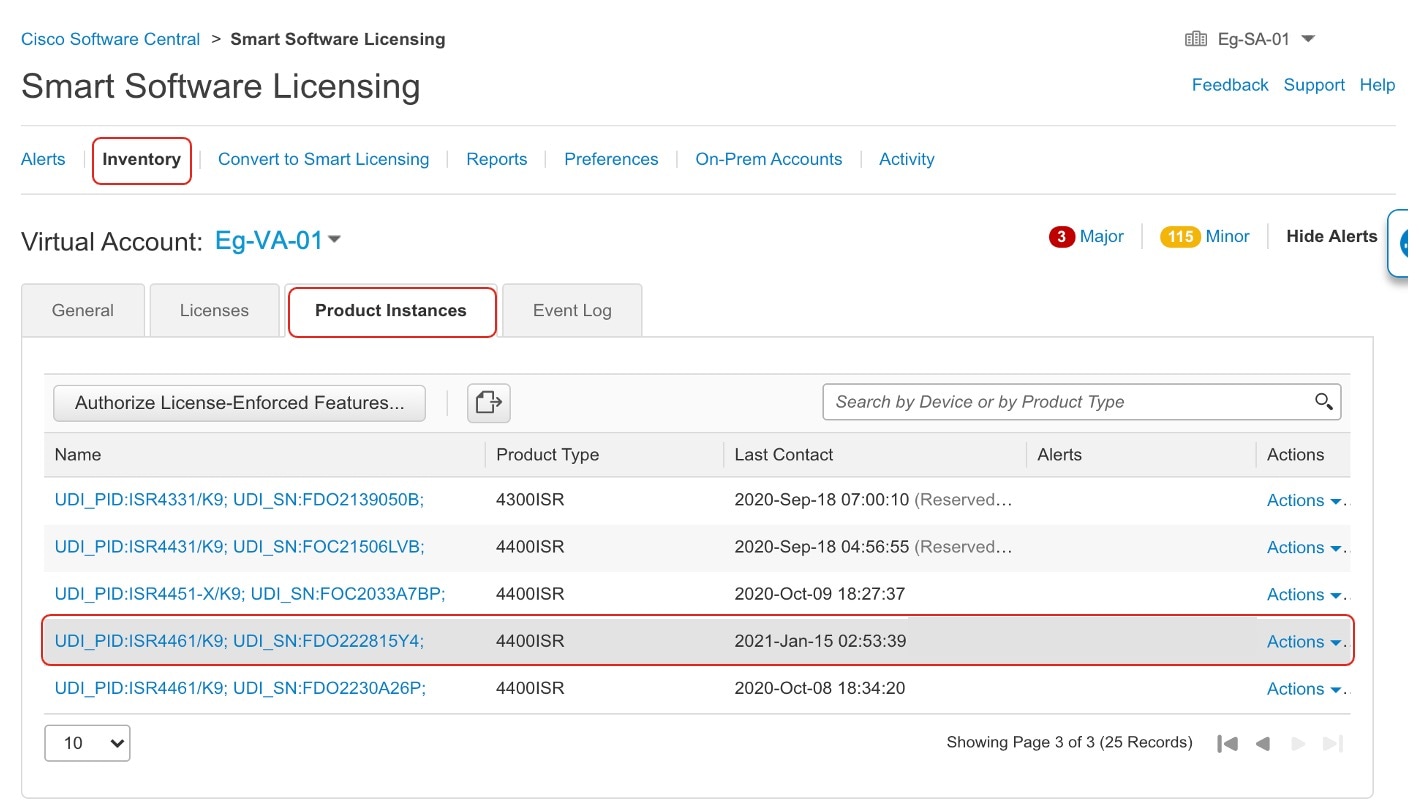Select the Inventory menu
Screen dimensions: 1419x805
click(141, 160)
